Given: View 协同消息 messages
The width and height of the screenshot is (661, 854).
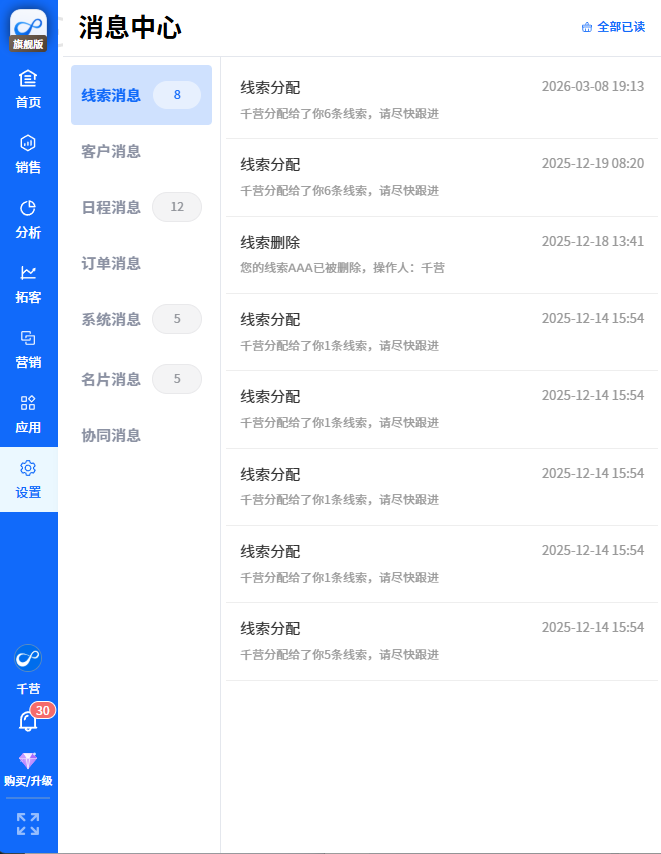Looking at the screenshot, I should (x=111, y=435).
